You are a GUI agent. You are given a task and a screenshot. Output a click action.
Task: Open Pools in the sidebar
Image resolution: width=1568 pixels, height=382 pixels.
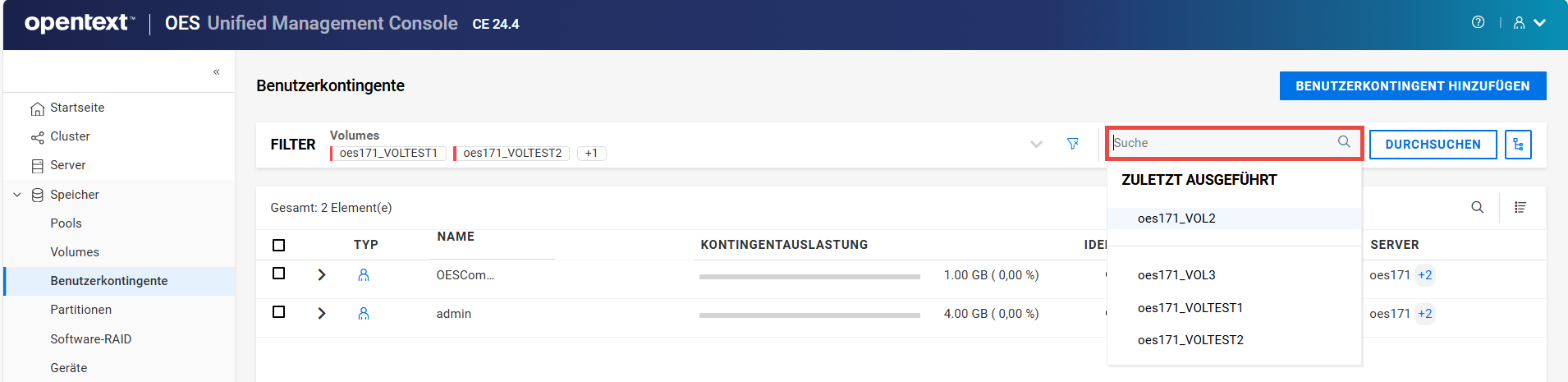click(x=66, y=223)
